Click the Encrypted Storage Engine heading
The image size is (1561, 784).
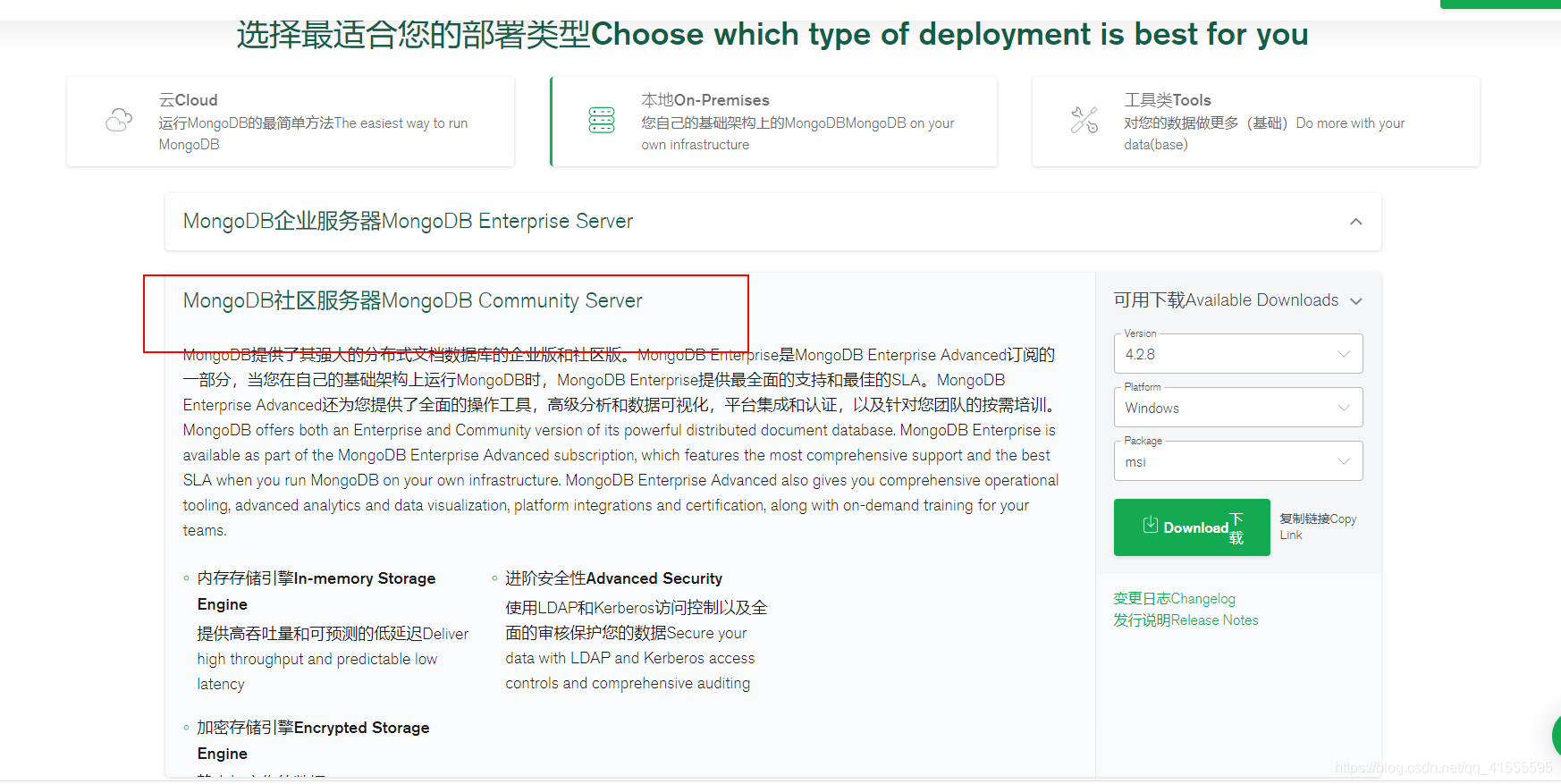[313, 740]
